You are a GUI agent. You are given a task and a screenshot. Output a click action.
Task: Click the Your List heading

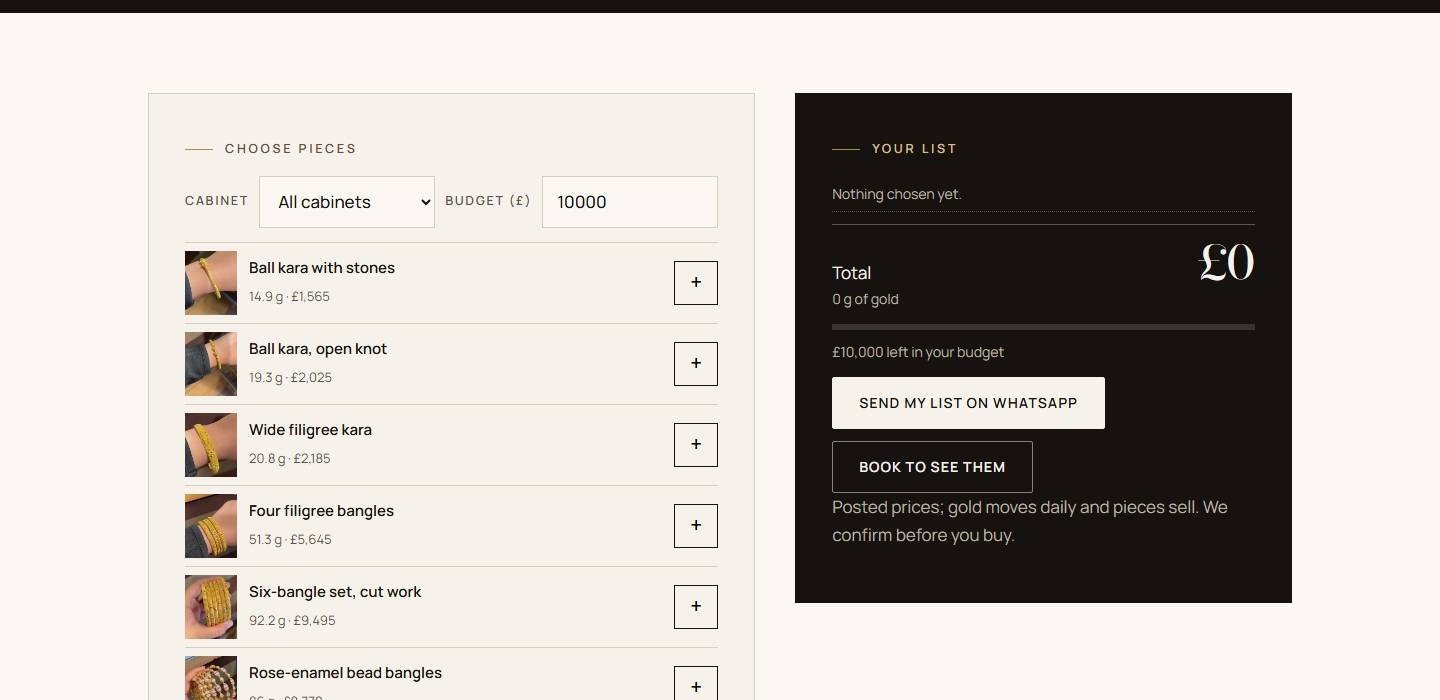(914, 149)
